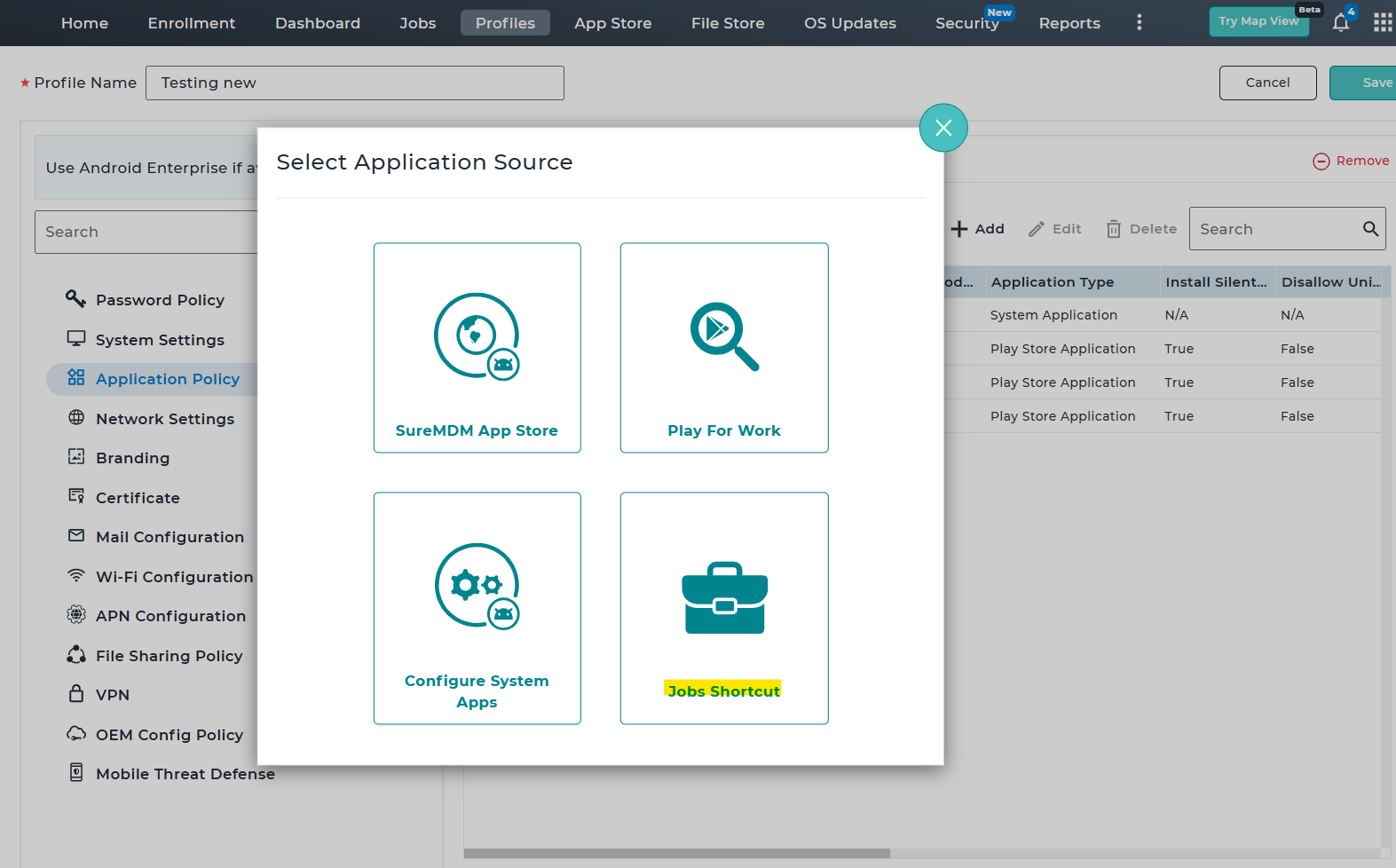Click the Profile Name input field
1396x868 pixels.
(354, 83)
